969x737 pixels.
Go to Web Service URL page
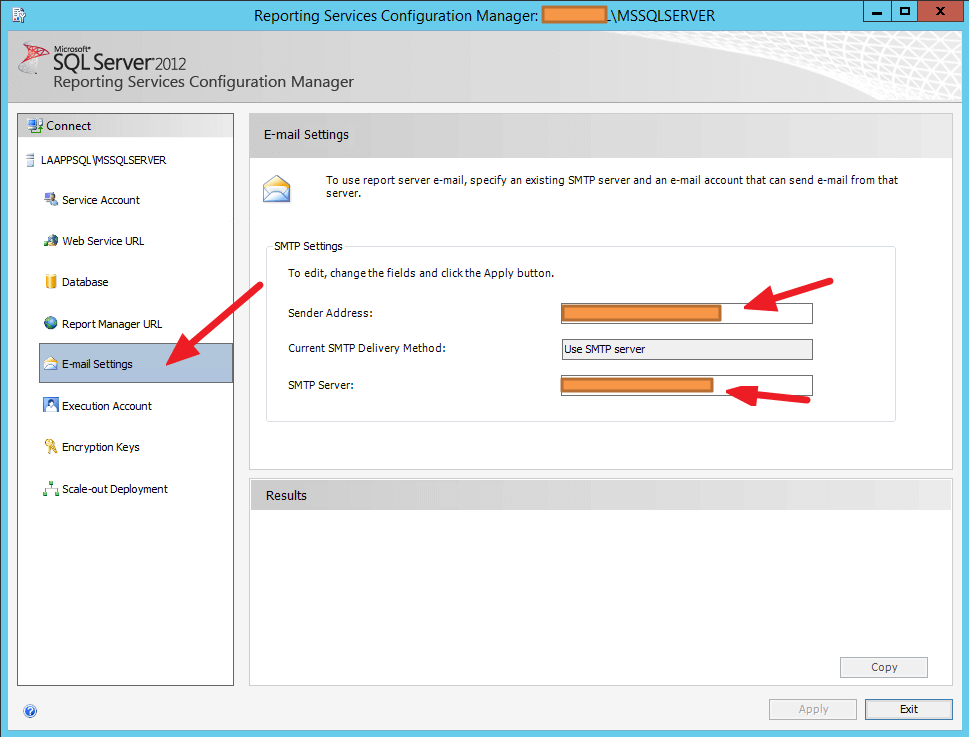(103, 241)
